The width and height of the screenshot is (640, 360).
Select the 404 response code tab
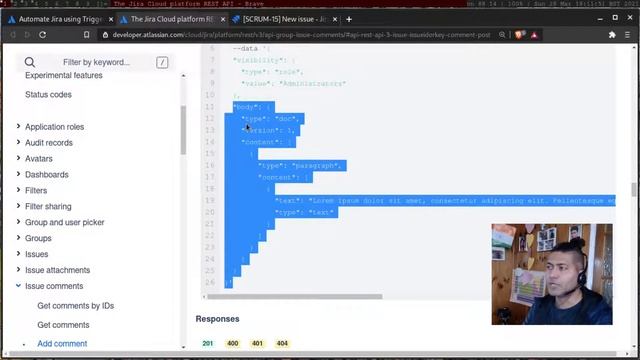(282, 343)
